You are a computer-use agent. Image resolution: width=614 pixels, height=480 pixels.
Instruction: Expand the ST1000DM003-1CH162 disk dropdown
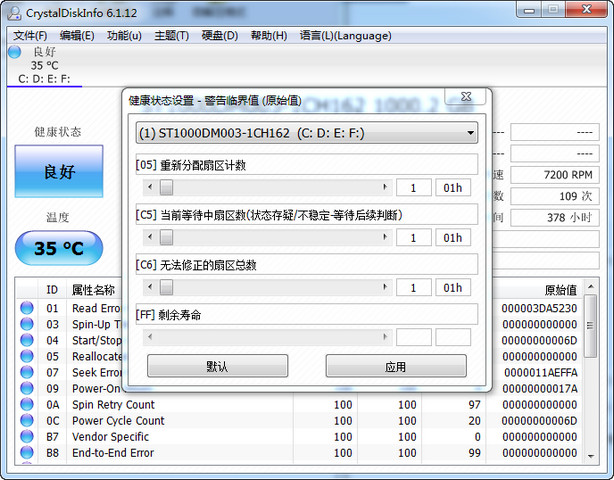click(307, 133)
